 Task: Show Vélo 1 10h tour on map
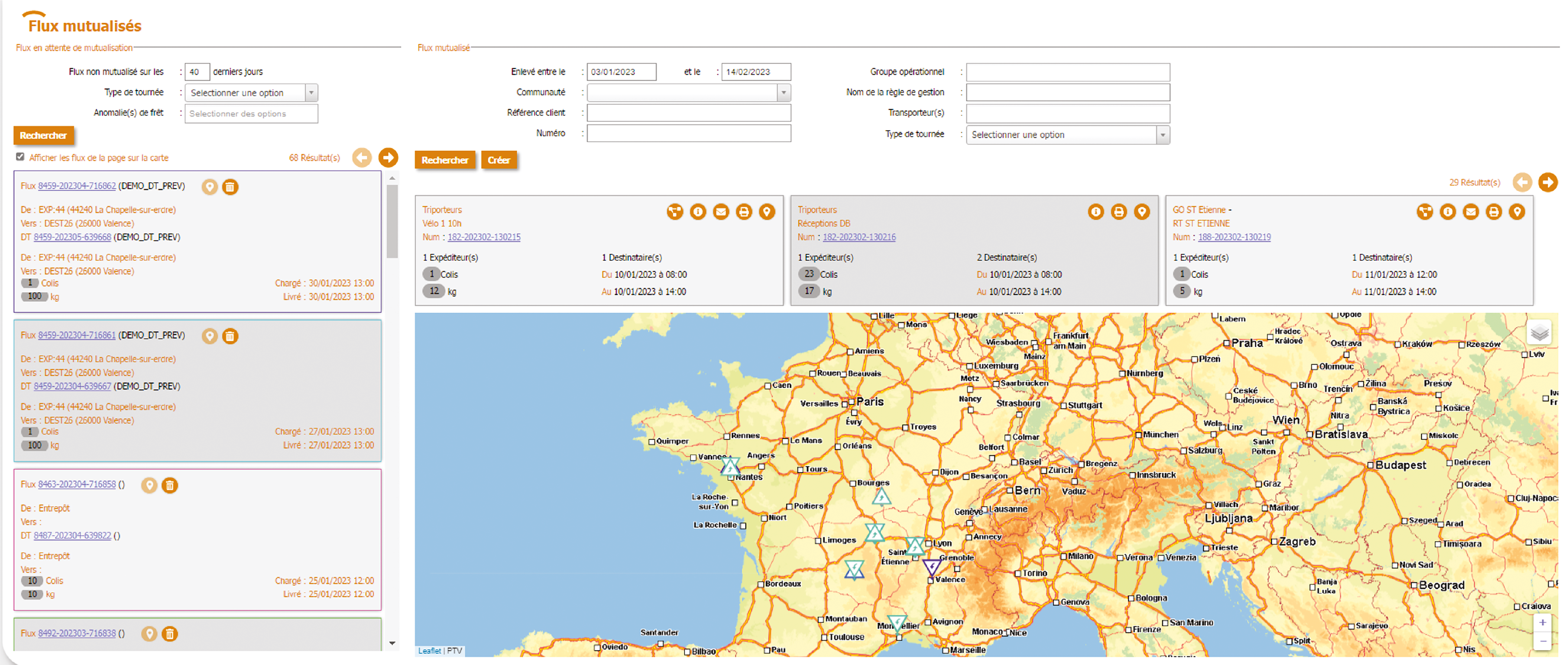tap(767, 212)
